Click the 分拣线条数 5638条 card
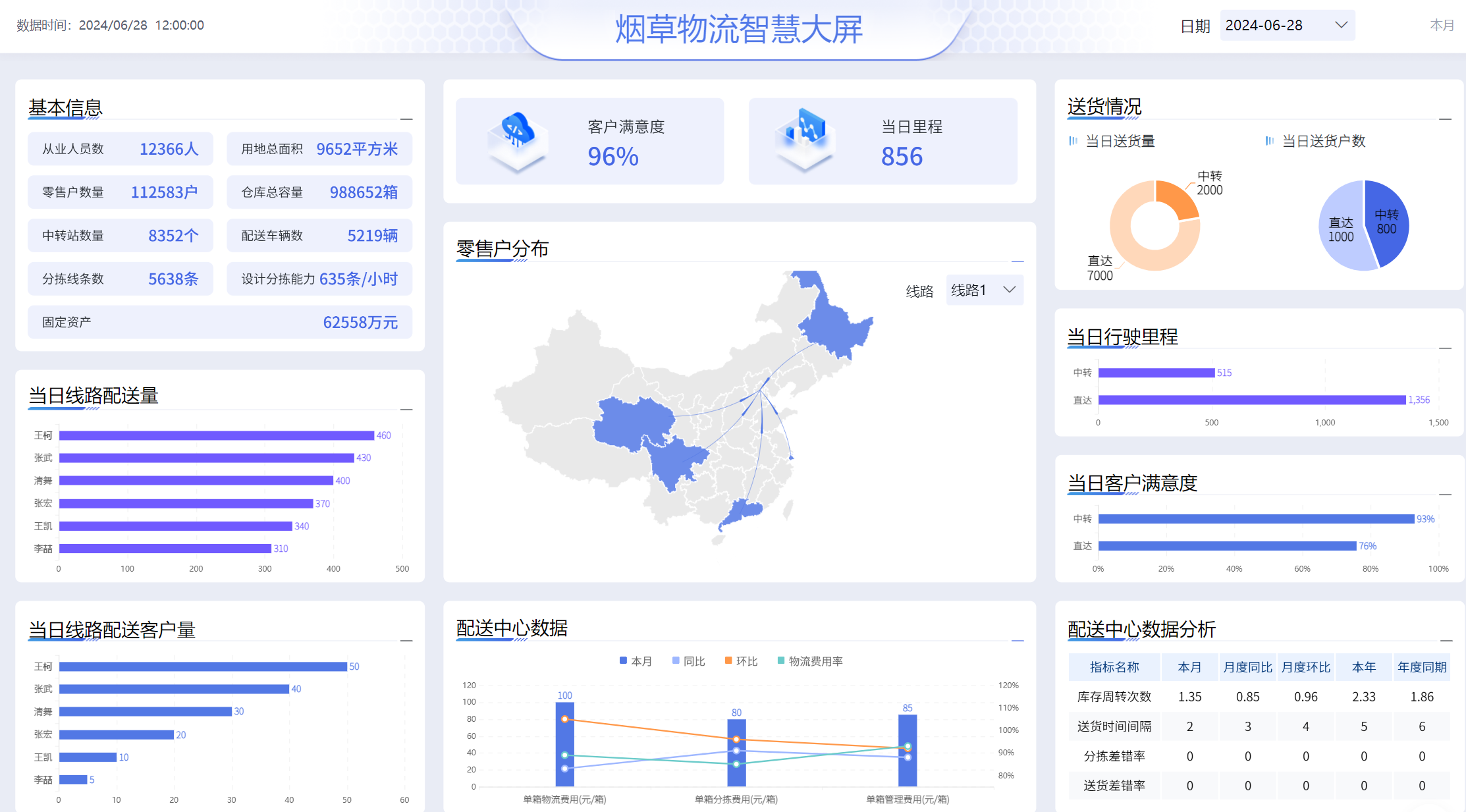The width and height of the screenshot is (1466, 812). click(x=121, y=279)
